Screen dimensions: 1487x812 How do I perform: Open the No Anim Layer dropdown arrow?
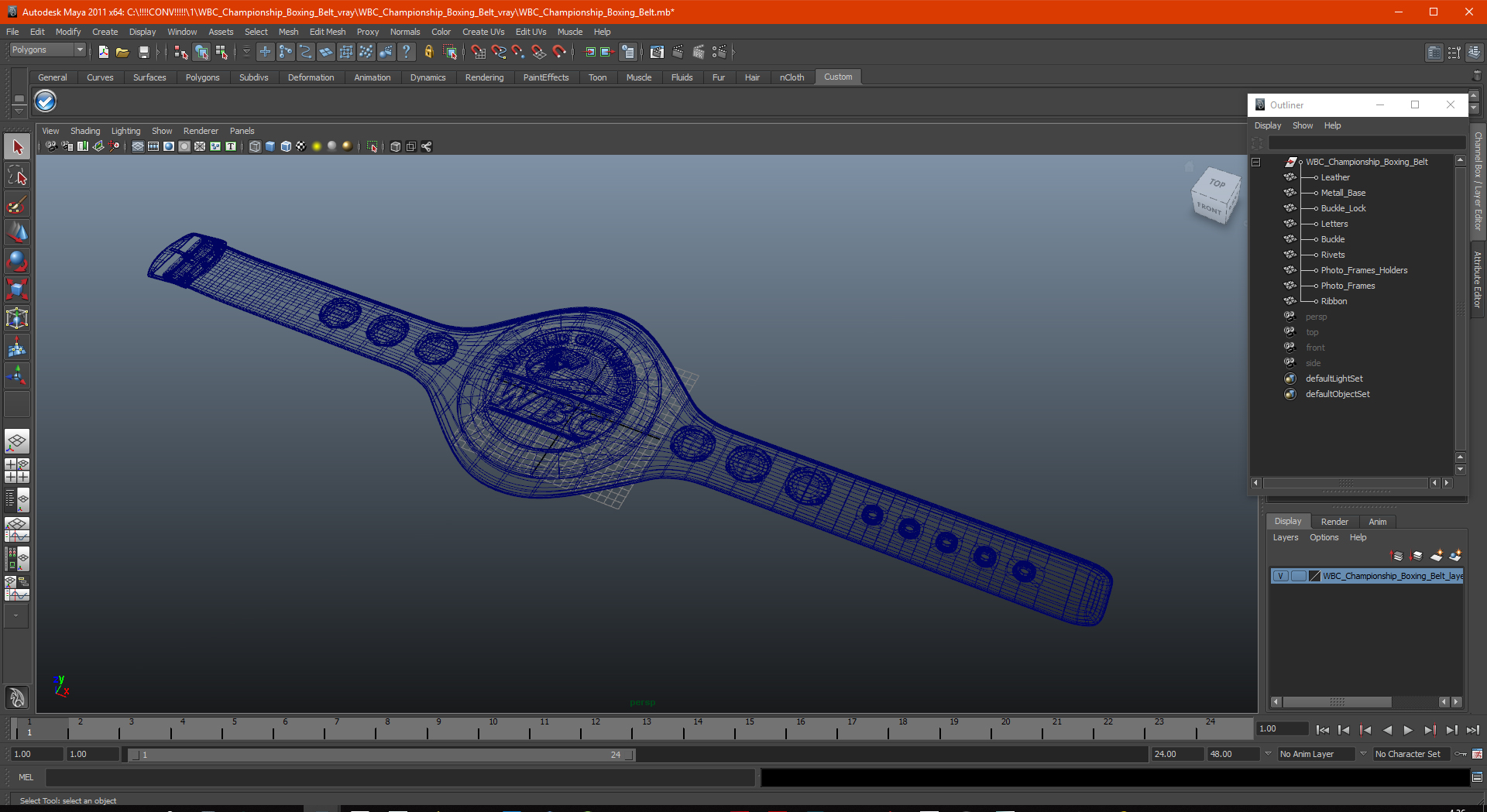1268,754
